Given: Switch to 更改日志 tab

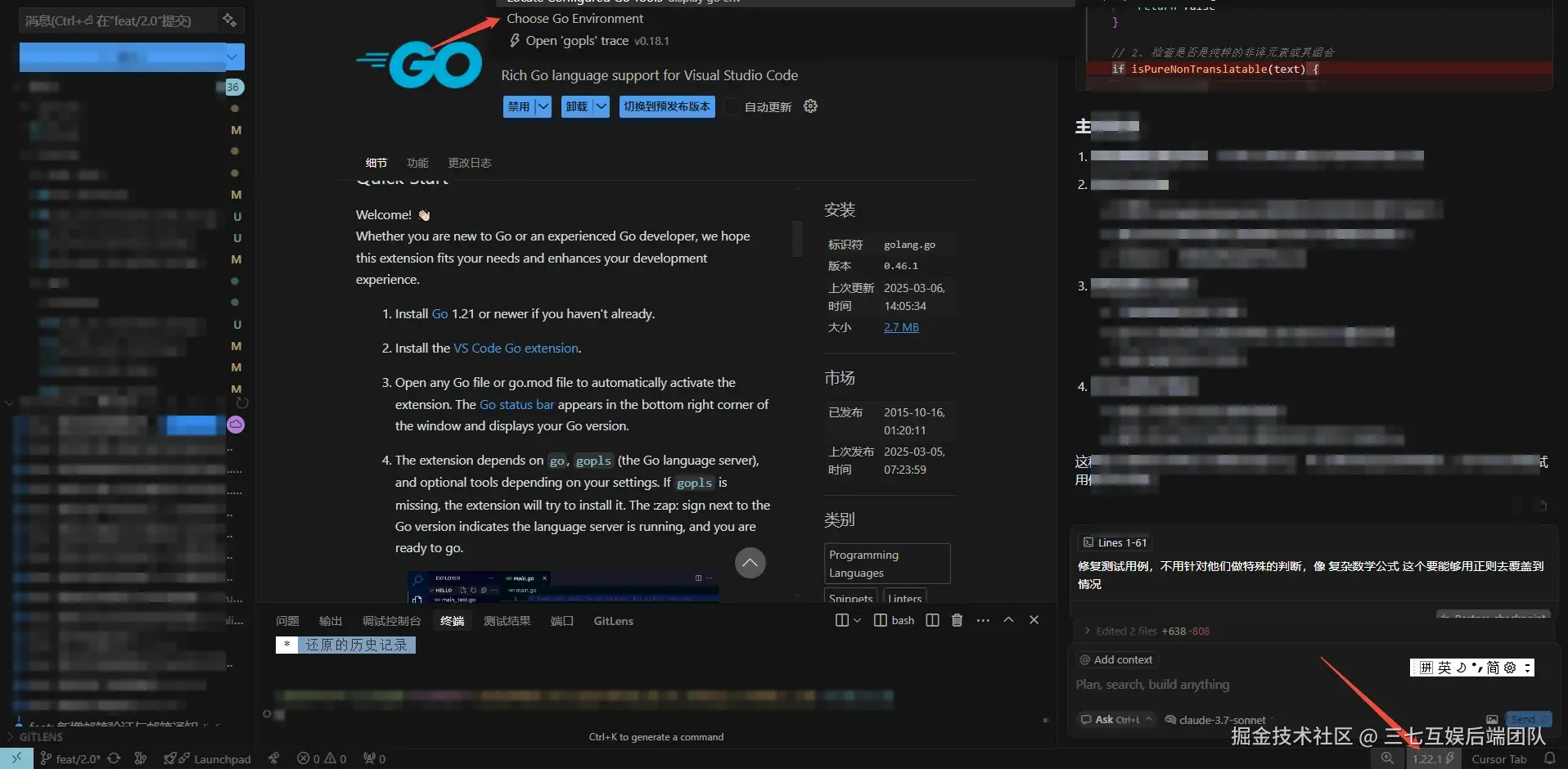Looking at the screenshot, I should [470, 163].
